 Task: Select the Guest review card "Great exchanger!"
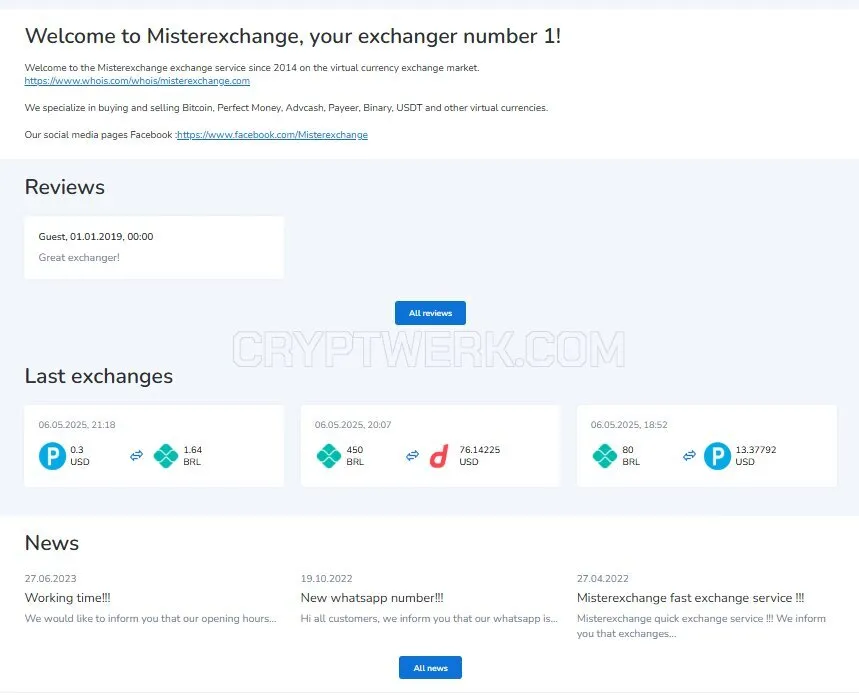click(x=154, y=248)
